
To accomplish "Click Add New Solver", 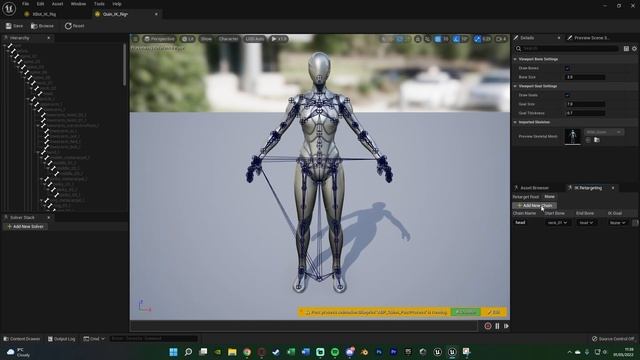I will pyautogui.click(x=25, y=227).
